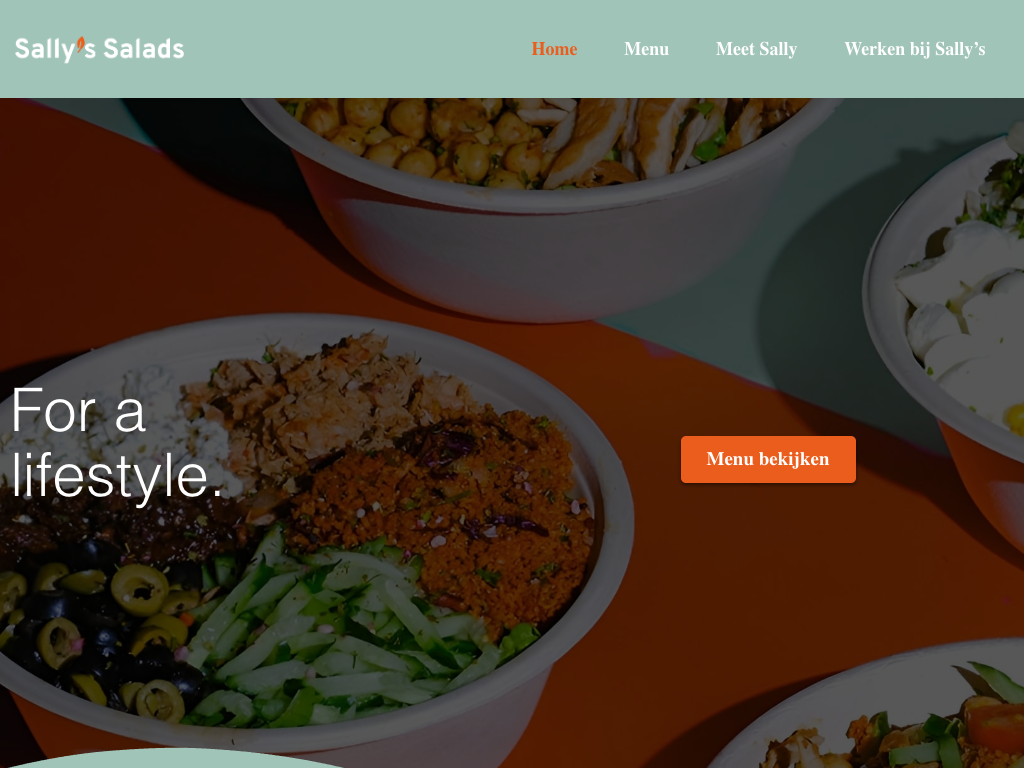Click the "For a lifestyle." heading text
Image resolution: width=1024 pixels, height=768 pixels.
tap(118, 443)
